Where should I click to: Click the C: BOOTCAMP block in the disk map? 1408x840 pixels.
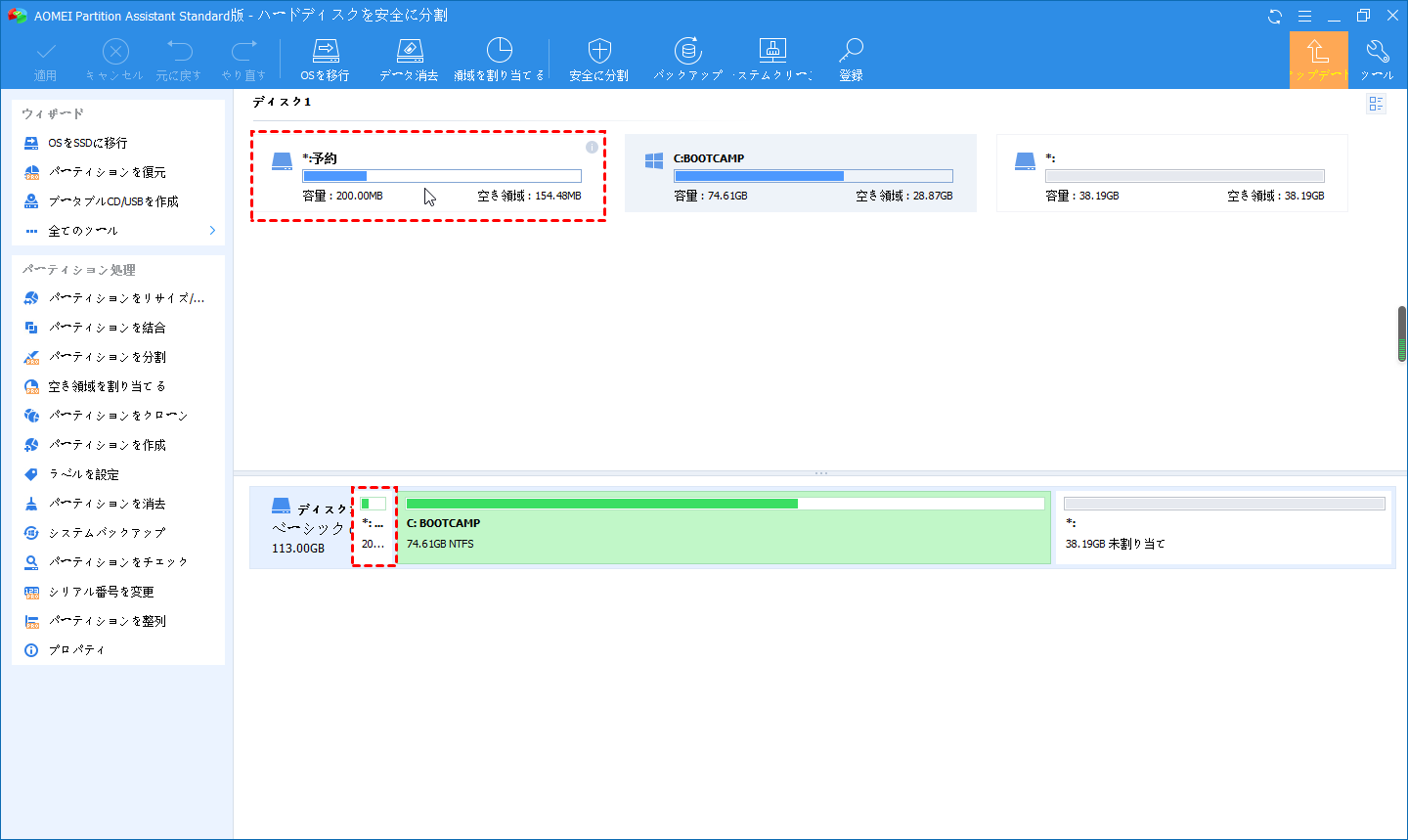(725, 527)
